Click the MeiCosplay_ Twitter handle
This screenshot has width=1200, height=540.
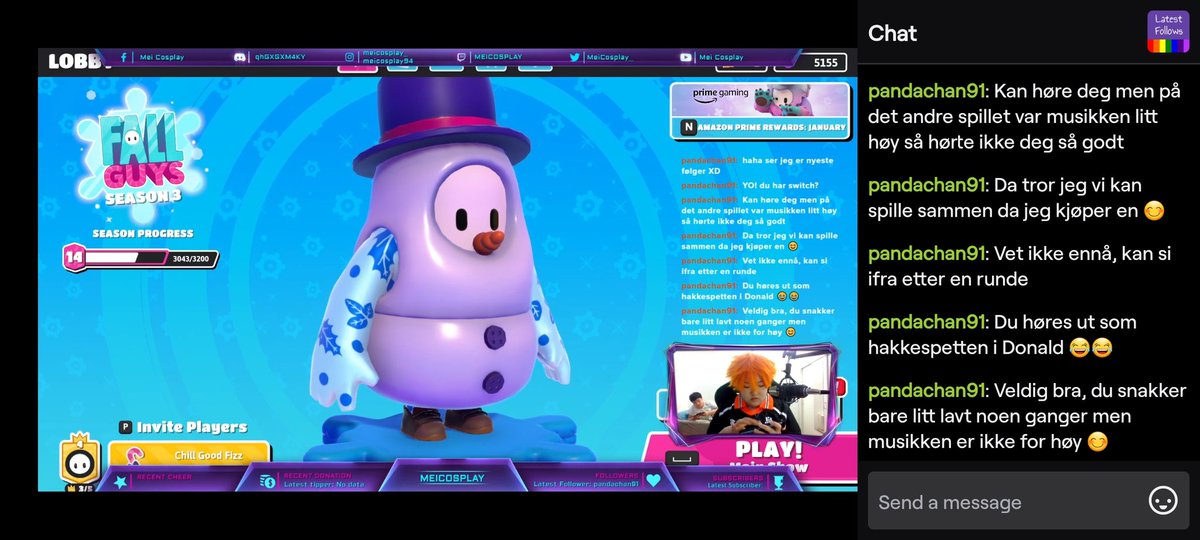[x=610, y=58]
